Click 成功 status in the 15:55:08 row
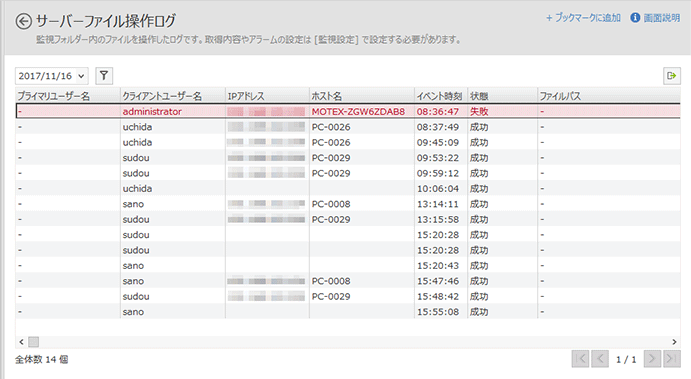This screenshot has width=691, height=379. pyautogui.click(x=479, y=312)
